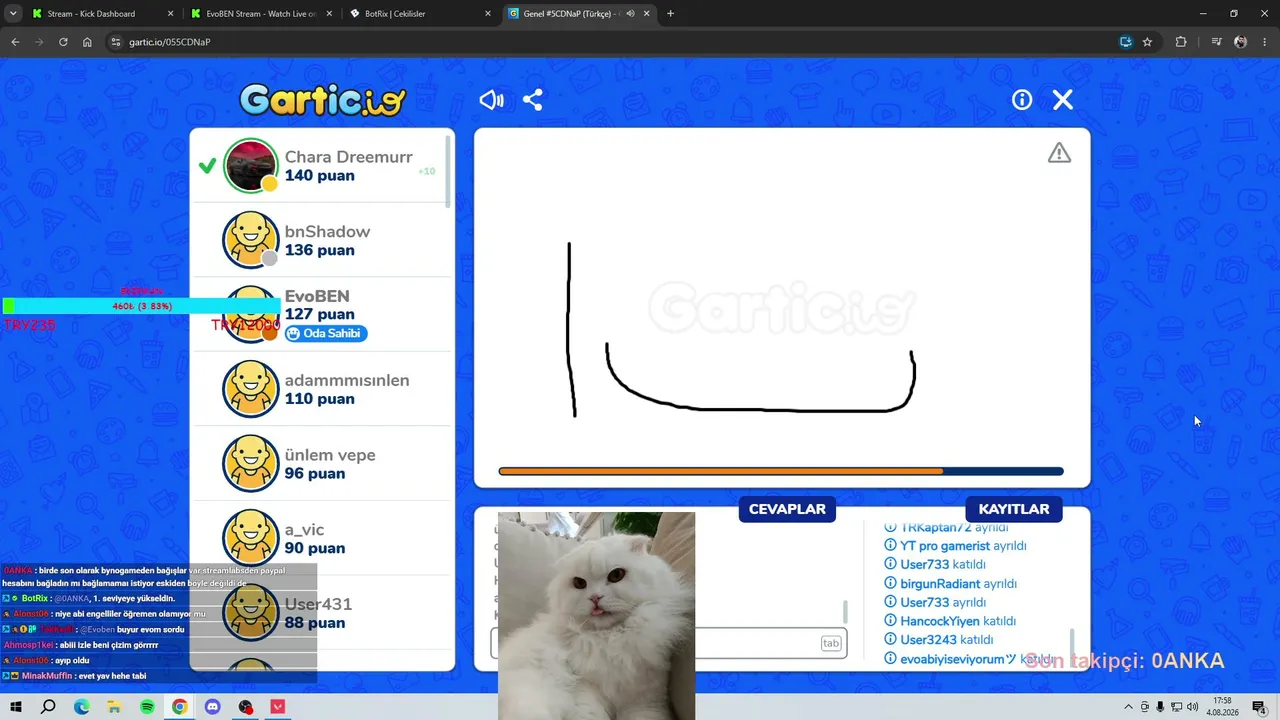The width and height of the screenshot is (1280, 720).
Task: Open Windows search from taskbar
Action: 48,707
